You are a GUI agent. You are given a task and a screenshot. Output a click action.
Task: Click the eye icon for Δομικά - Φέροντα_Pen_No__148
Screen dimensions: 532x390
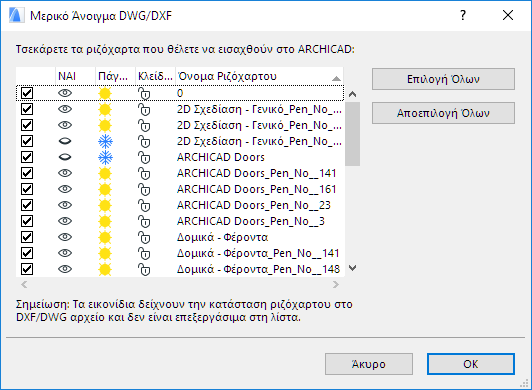[x=65, y=269]
